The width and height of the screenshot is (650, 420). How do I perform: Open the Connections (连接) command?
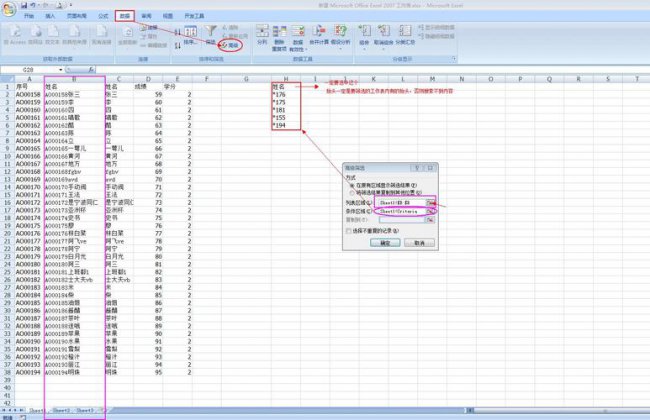pyautogui.click(x=149, y=27)
